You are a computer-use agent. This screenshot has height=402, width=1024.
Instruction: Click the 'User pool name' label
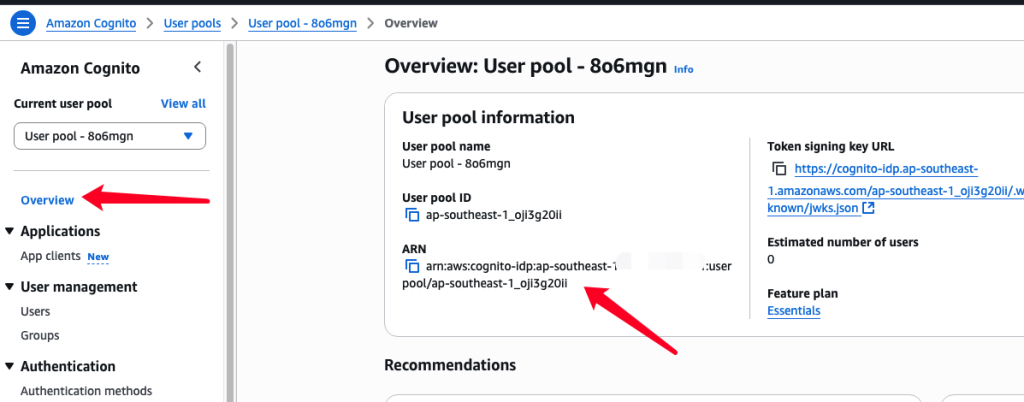point(446,146)
